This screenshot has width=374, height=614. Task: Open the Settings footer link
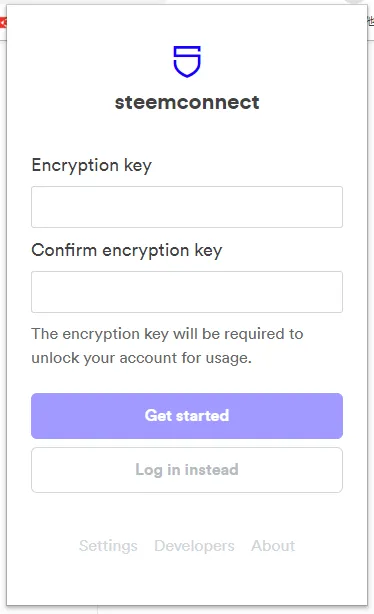[x=108, y=546]
